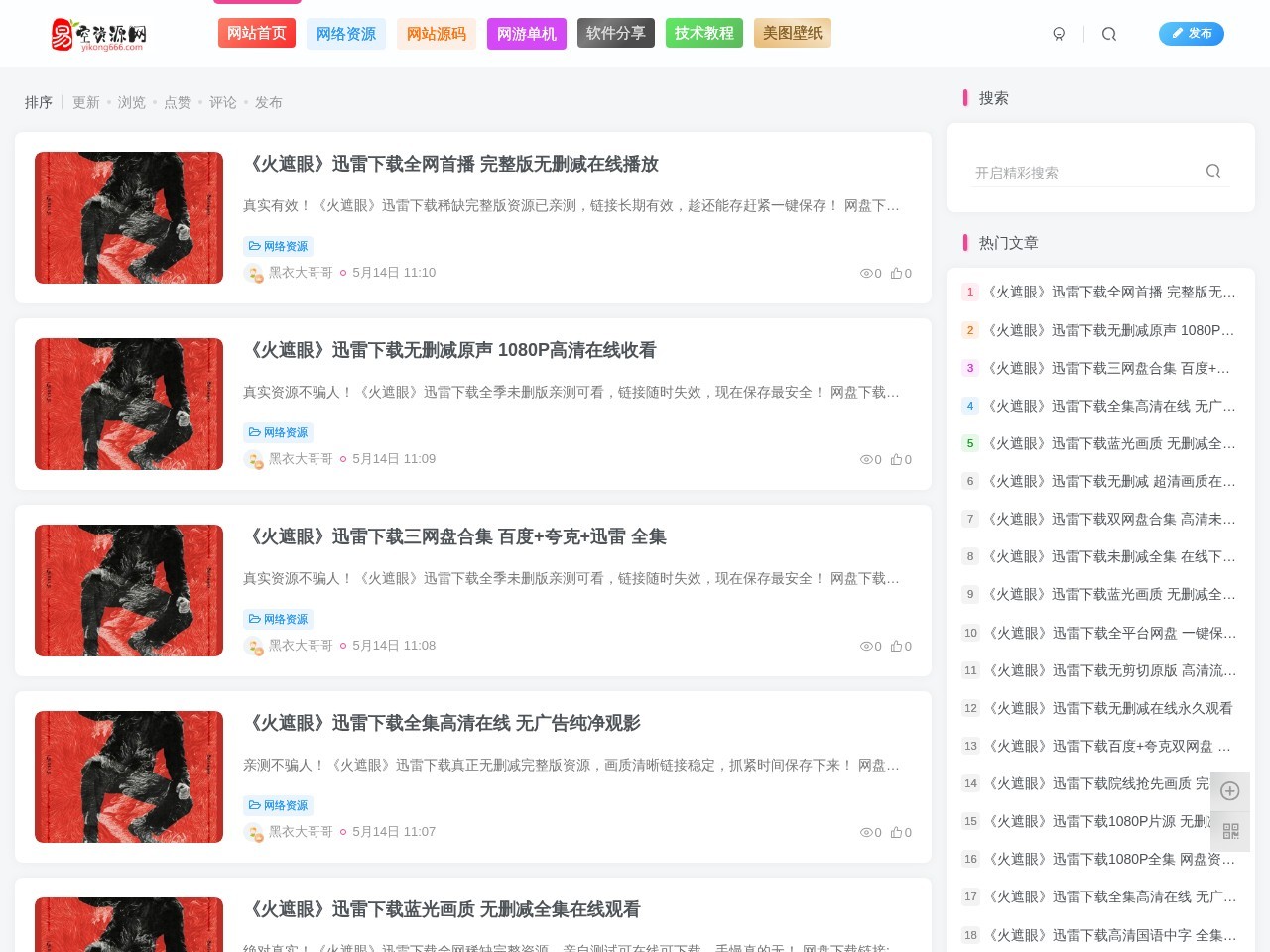Image resolution: width=1270 pixels, height=952 pixels.
Task: Open the floating plus circle button
Action: click(x=1230, y=791)
